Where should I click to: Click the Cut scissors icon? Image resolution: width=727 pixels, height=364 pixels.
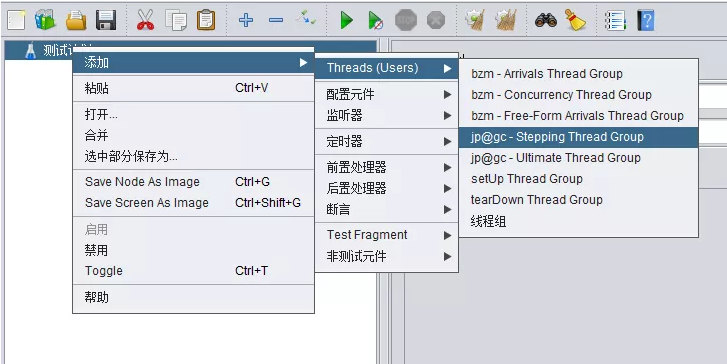click(x=146, y=20)
